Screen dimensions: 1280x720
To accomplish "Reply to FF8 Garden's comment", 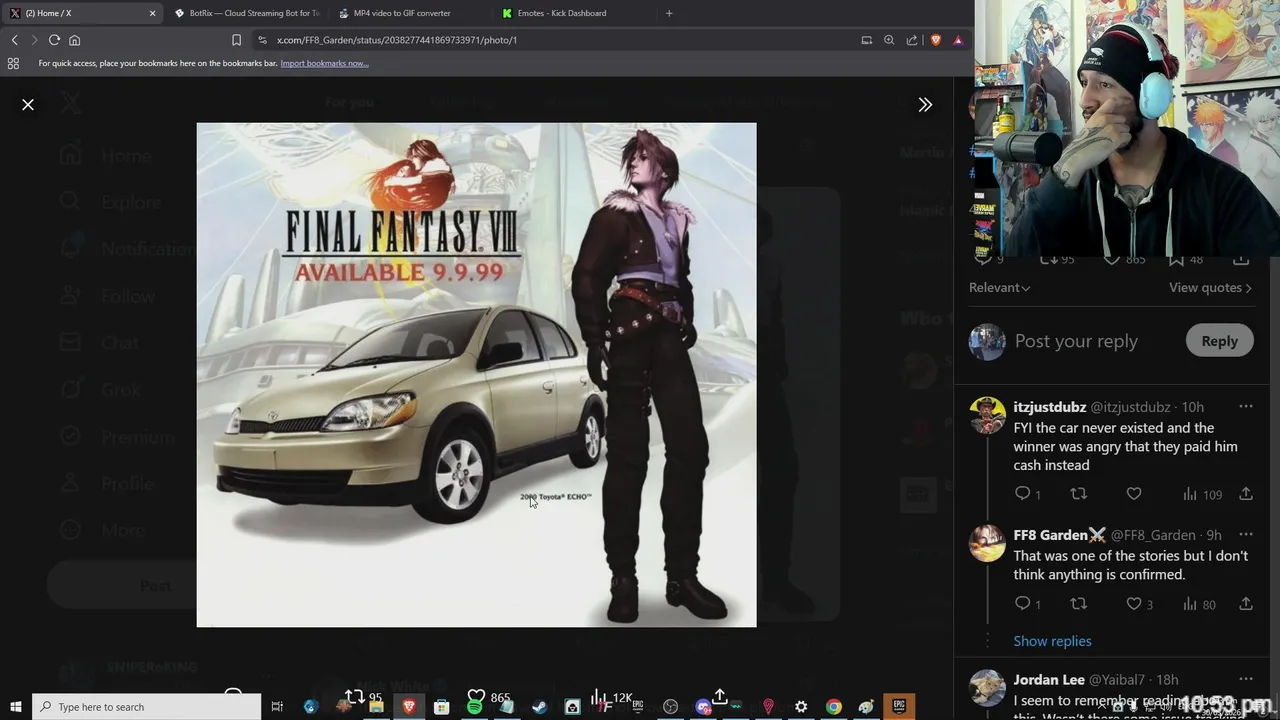I will point(1022,604).
